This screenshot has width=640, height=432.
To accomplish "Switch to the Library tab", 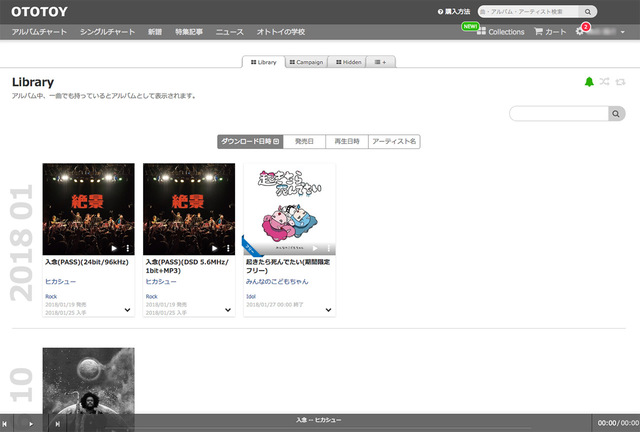I will [x=264, y=62].
